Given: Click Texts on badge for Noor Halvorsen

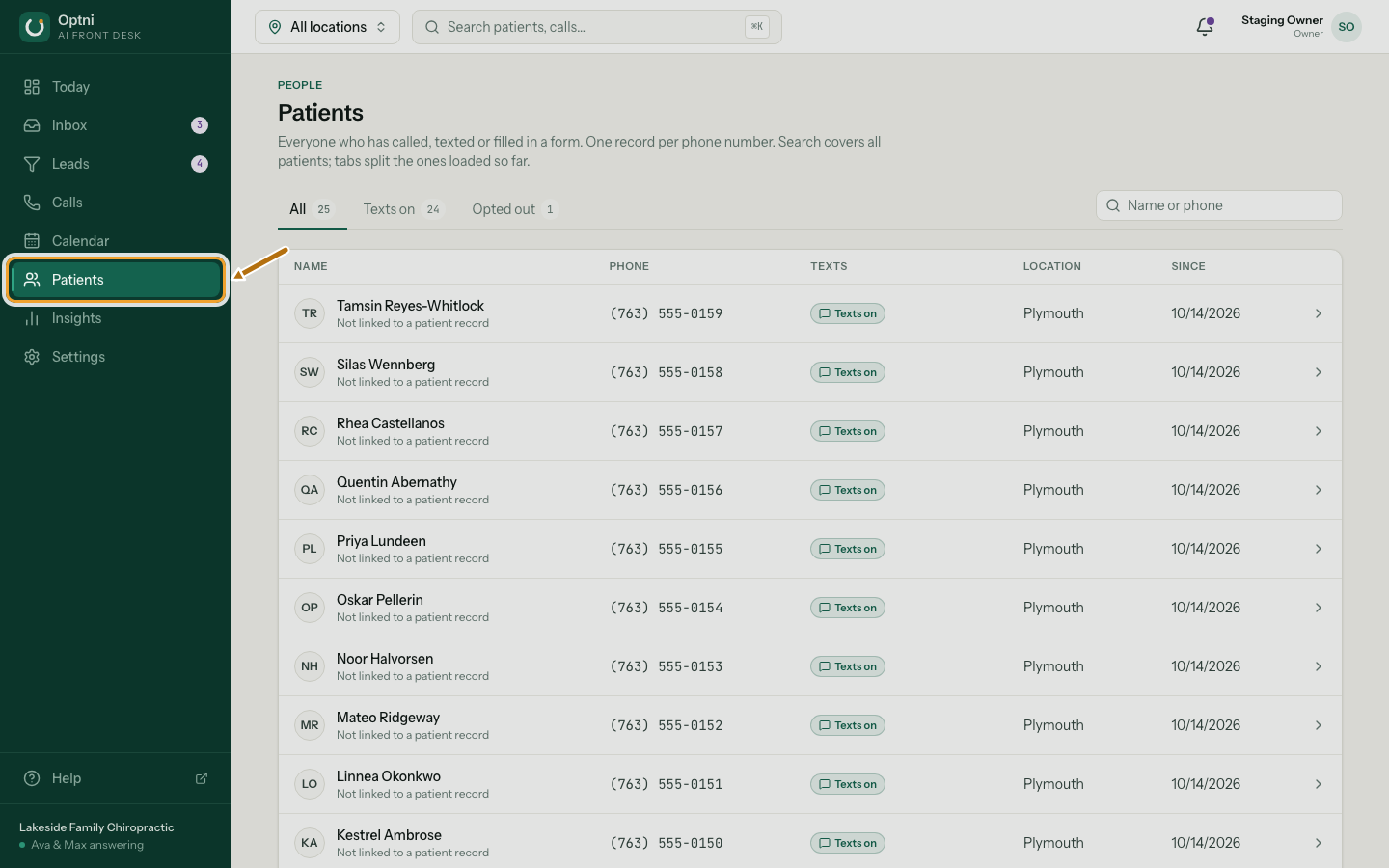Looking at the screenshot, I should 848,666.
